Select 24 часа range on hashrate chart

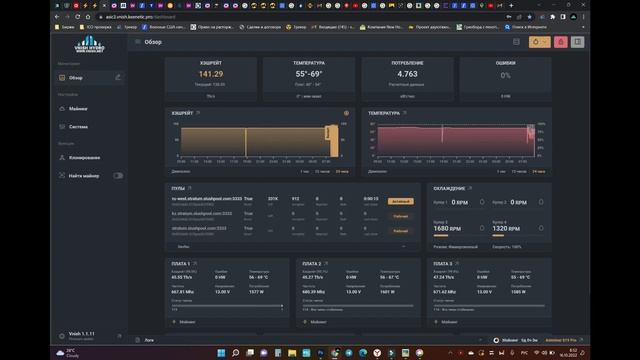[x=342, y=171]
